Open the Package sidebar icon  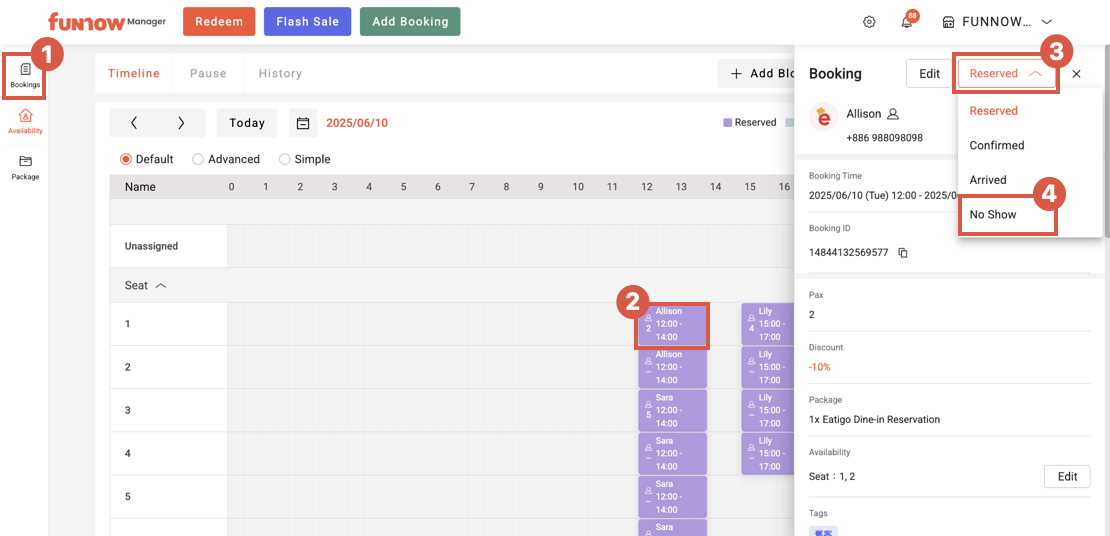25,167
